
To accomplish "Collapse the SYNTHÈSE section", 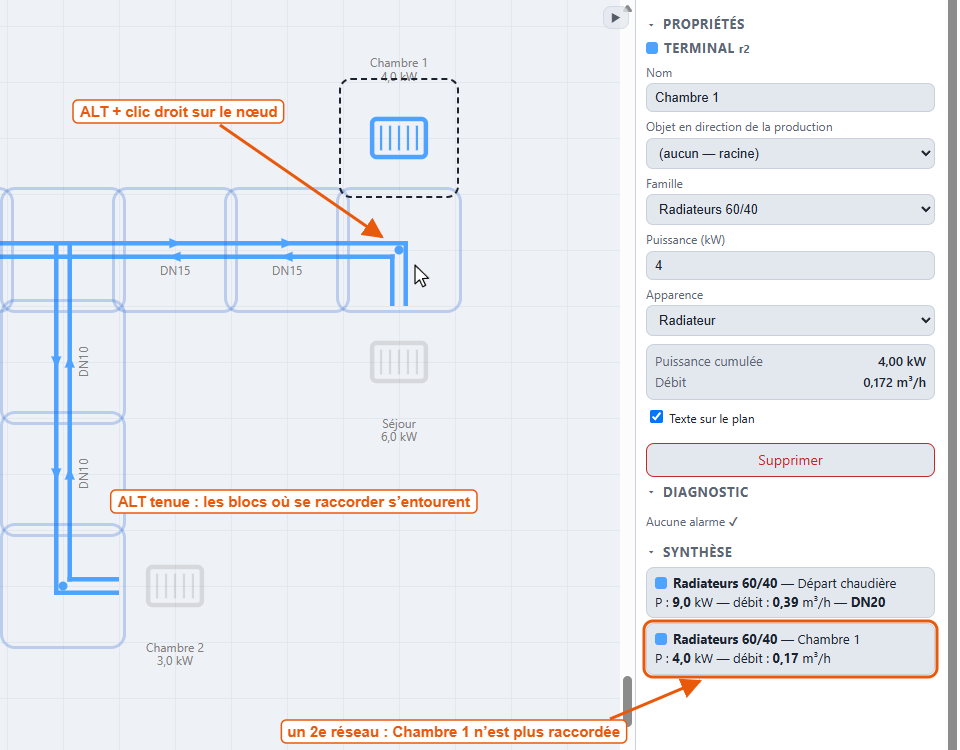I will (x=651, y=552).
